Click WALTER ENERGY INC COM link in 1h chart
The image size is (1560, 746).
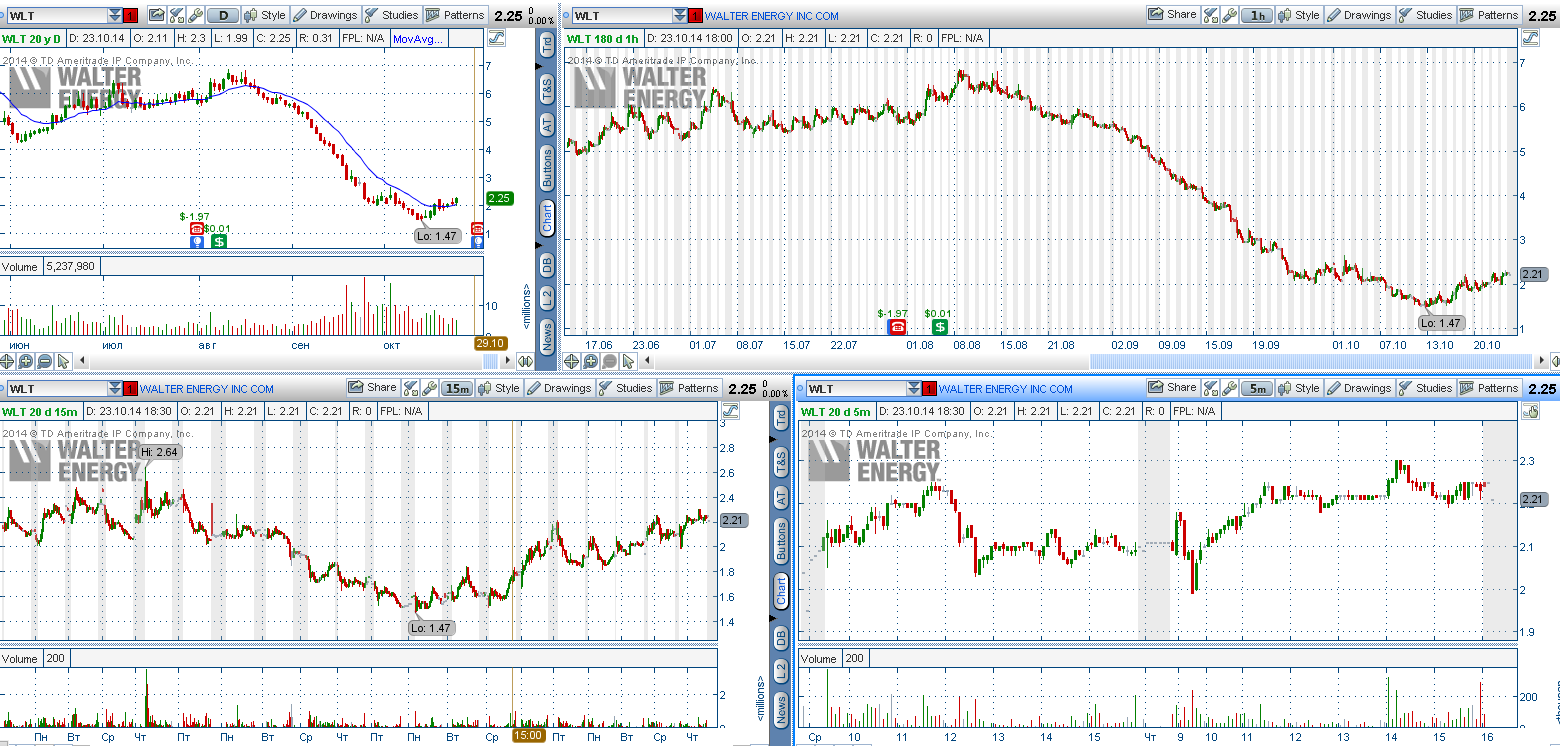click(x=772, y=16)
